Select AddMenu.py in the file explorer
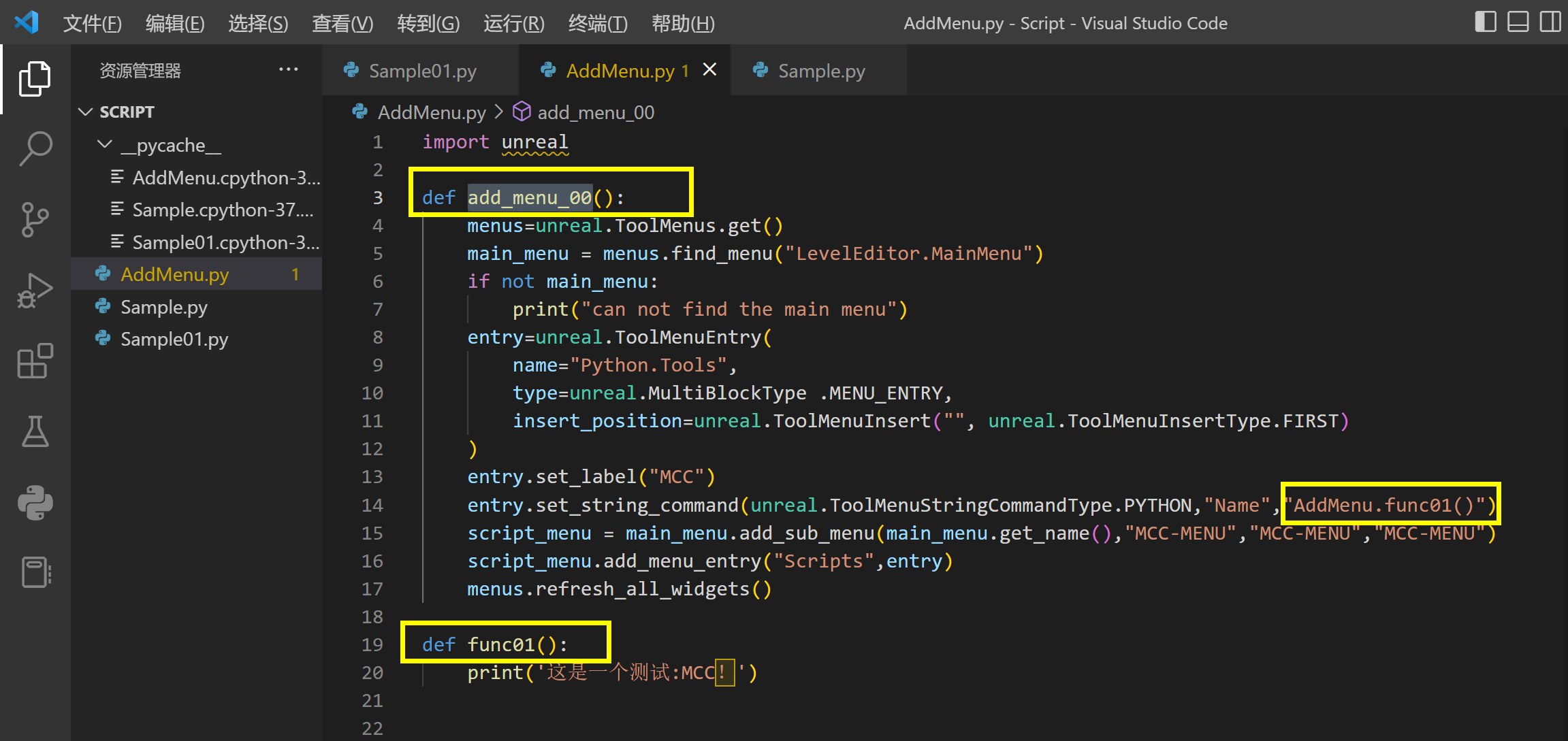 coord(197,274)
